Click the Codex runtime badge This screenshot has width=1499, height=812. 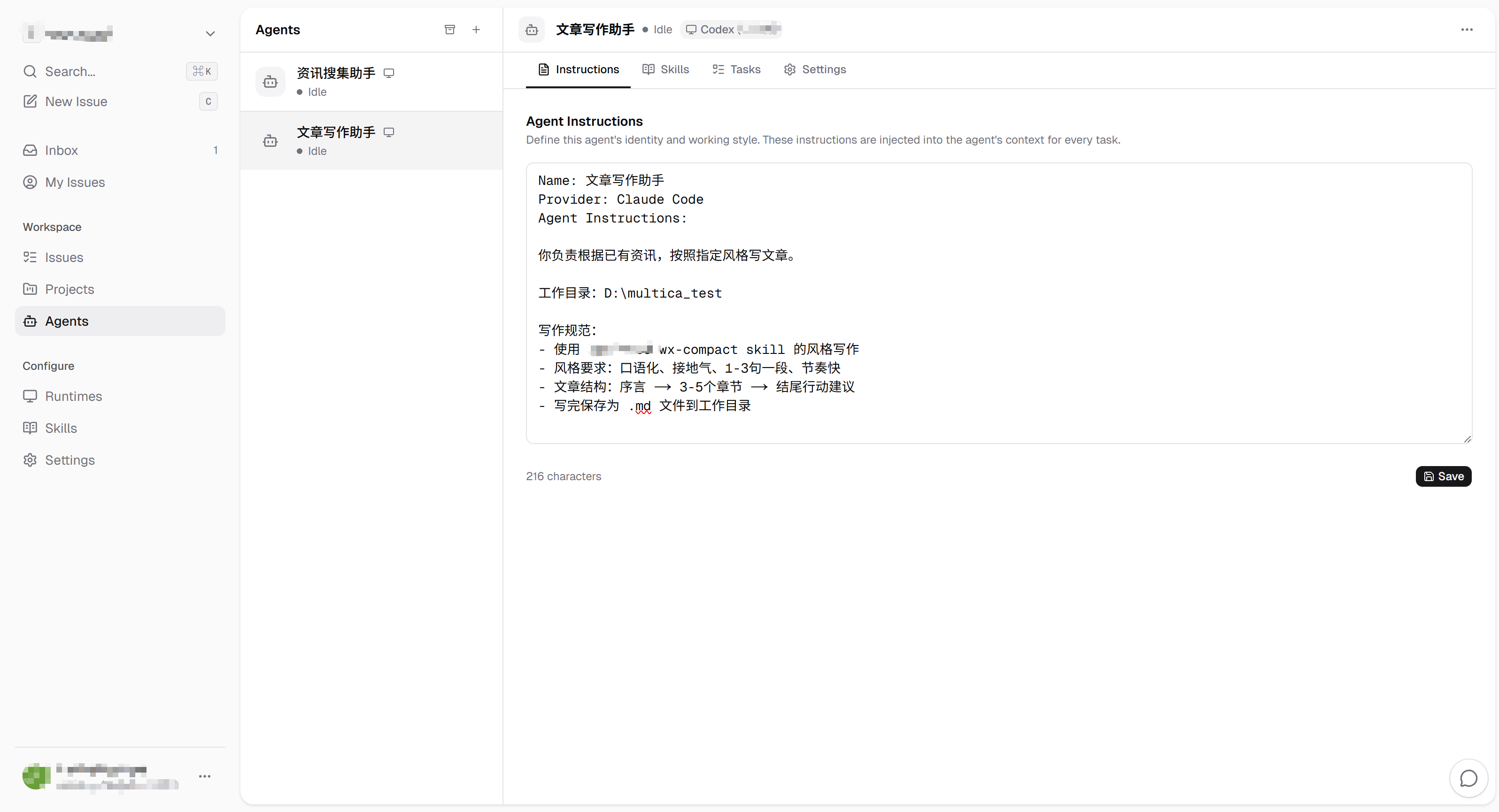731,29
